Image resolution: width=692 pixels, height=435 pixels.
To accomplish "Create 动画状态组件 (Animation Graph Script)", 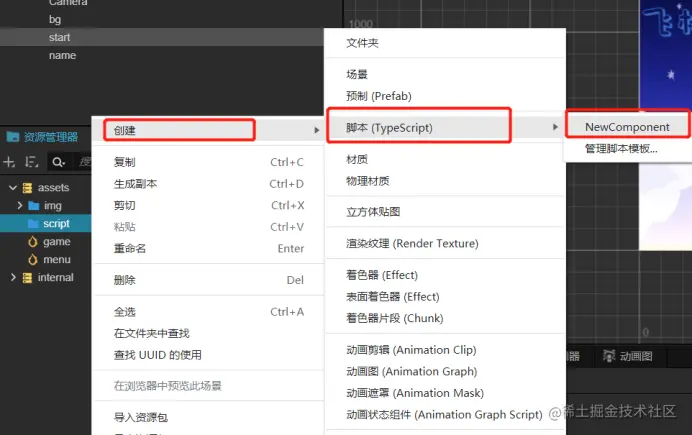I will point(446,415).
